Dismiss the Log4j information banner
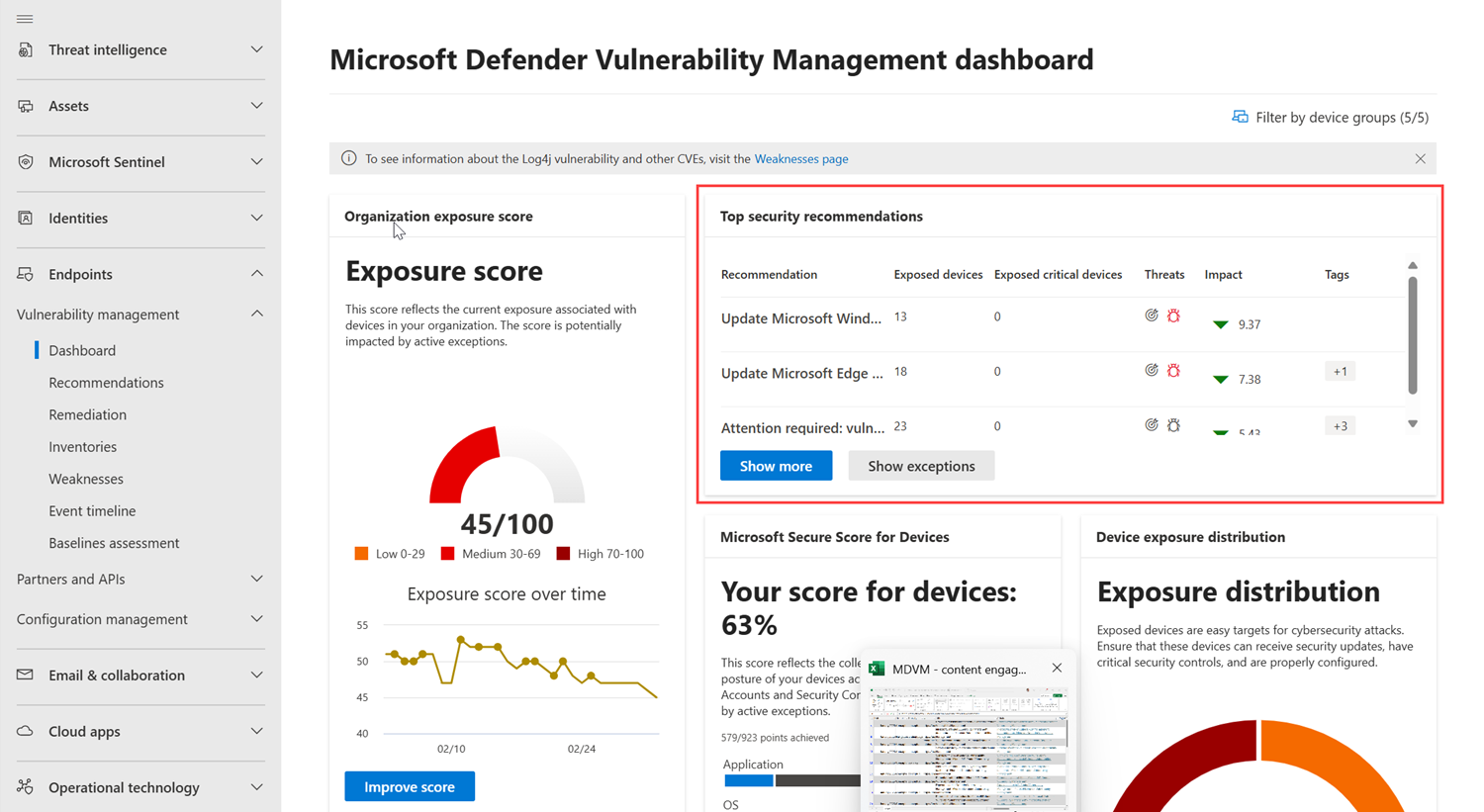This screenshot has width=1484, height=812. point(1420,158)
